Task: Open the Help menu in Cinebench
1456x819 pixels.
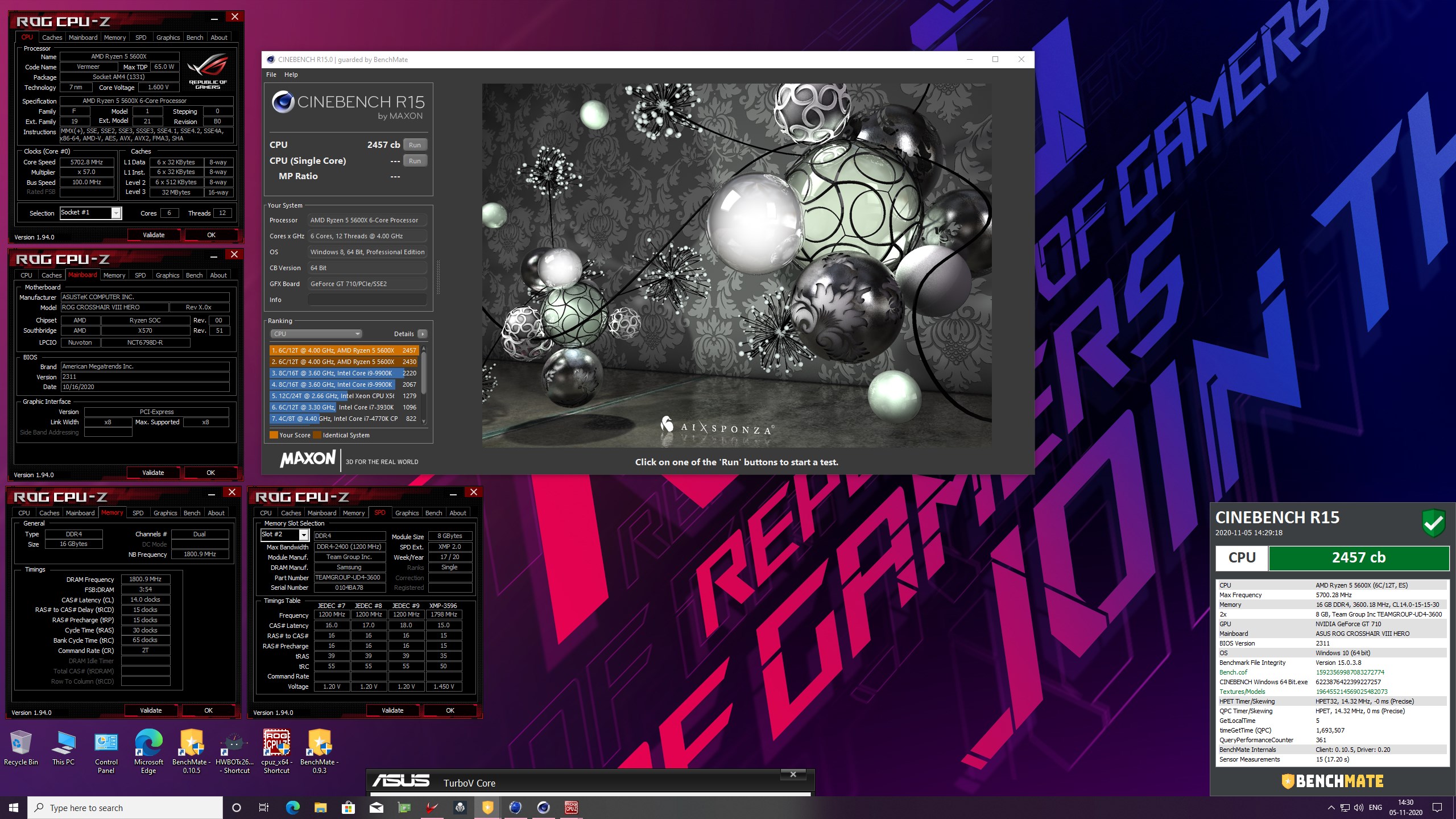Action: pos(291,75)
